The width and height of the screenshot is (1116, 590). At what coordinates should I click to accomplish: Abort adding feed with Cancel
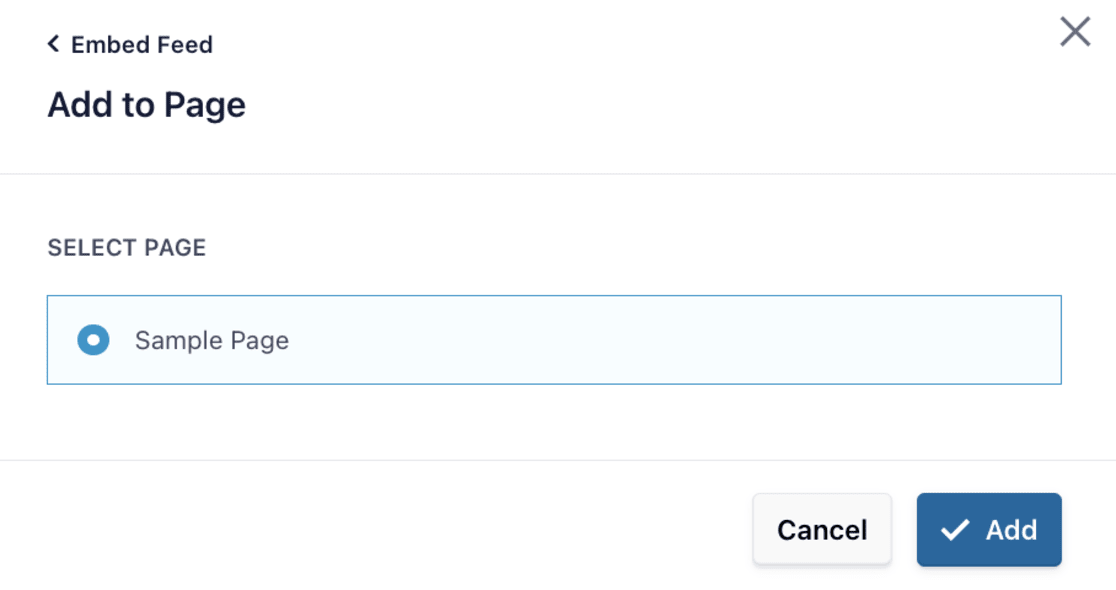821,530
